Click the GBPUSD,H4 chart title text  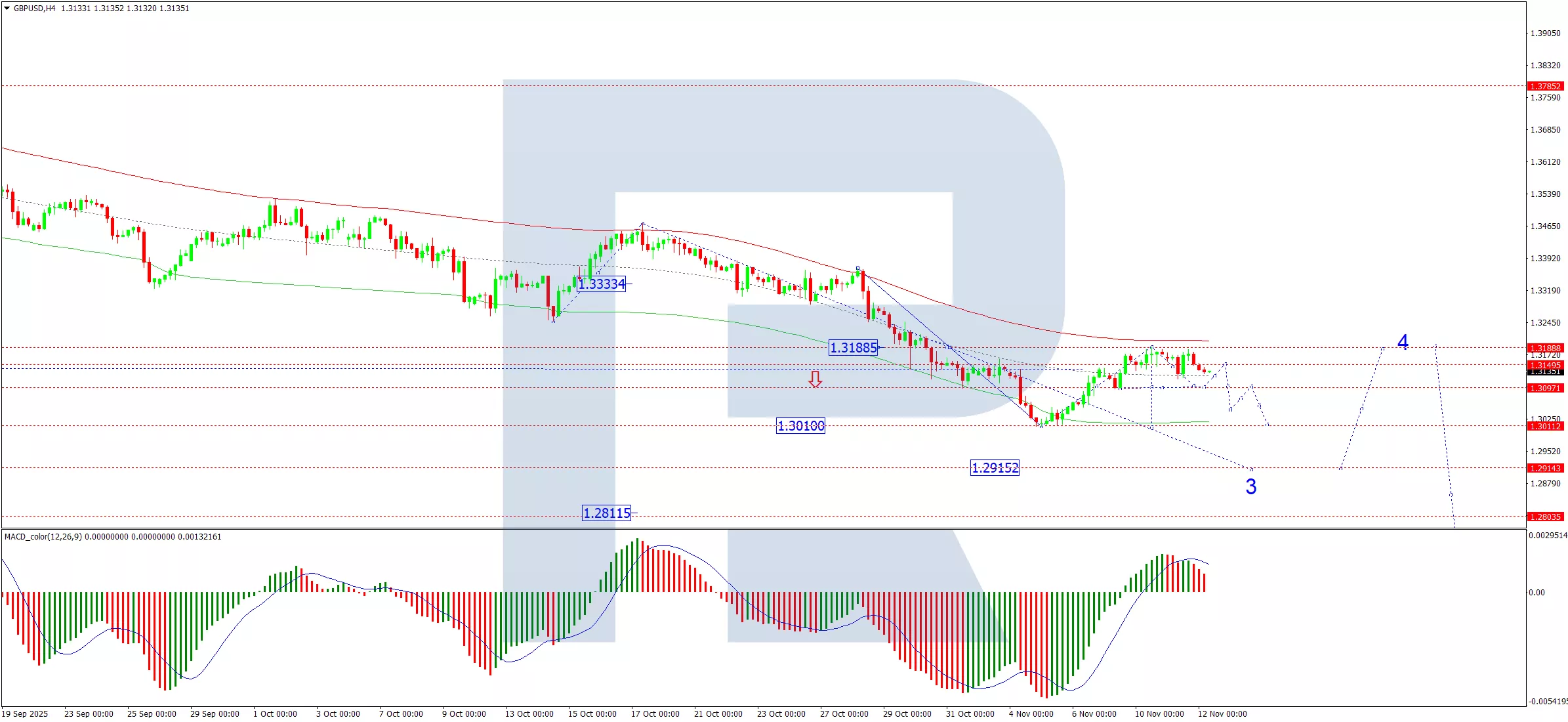(x=35, y=9)
